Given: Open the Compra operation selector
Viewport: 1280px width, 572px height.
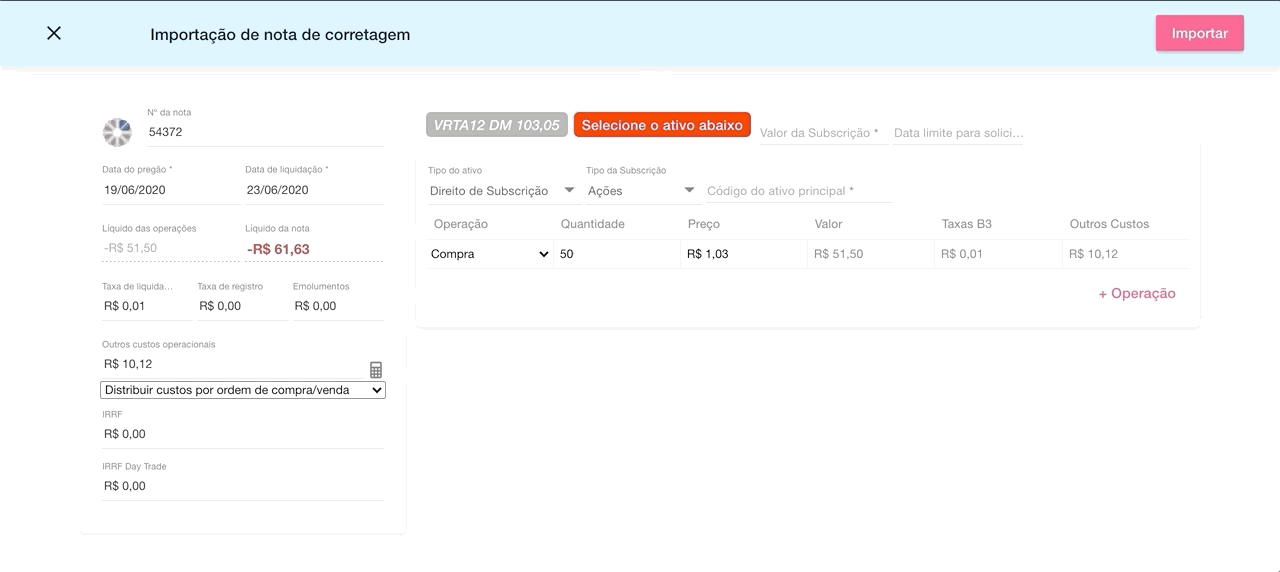Looking at the screenshot, I should [x=490, y=254].
